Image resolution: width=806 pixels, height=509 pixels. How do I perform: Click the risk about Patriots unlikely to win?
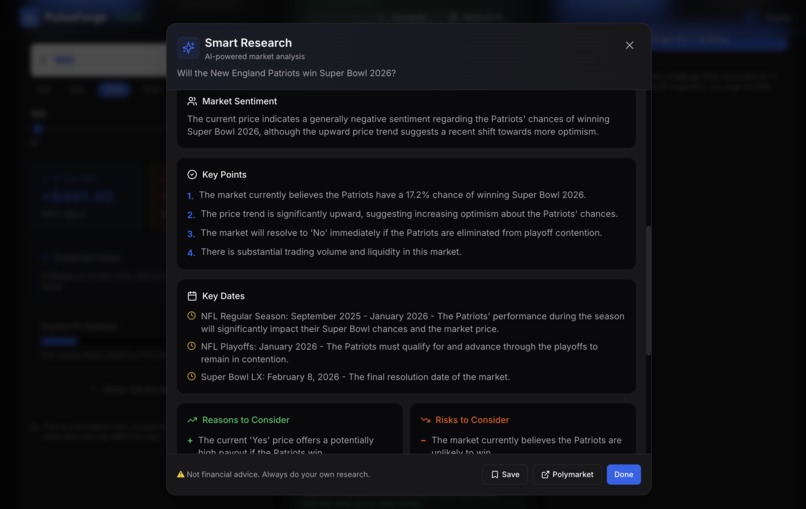[526, 446]
